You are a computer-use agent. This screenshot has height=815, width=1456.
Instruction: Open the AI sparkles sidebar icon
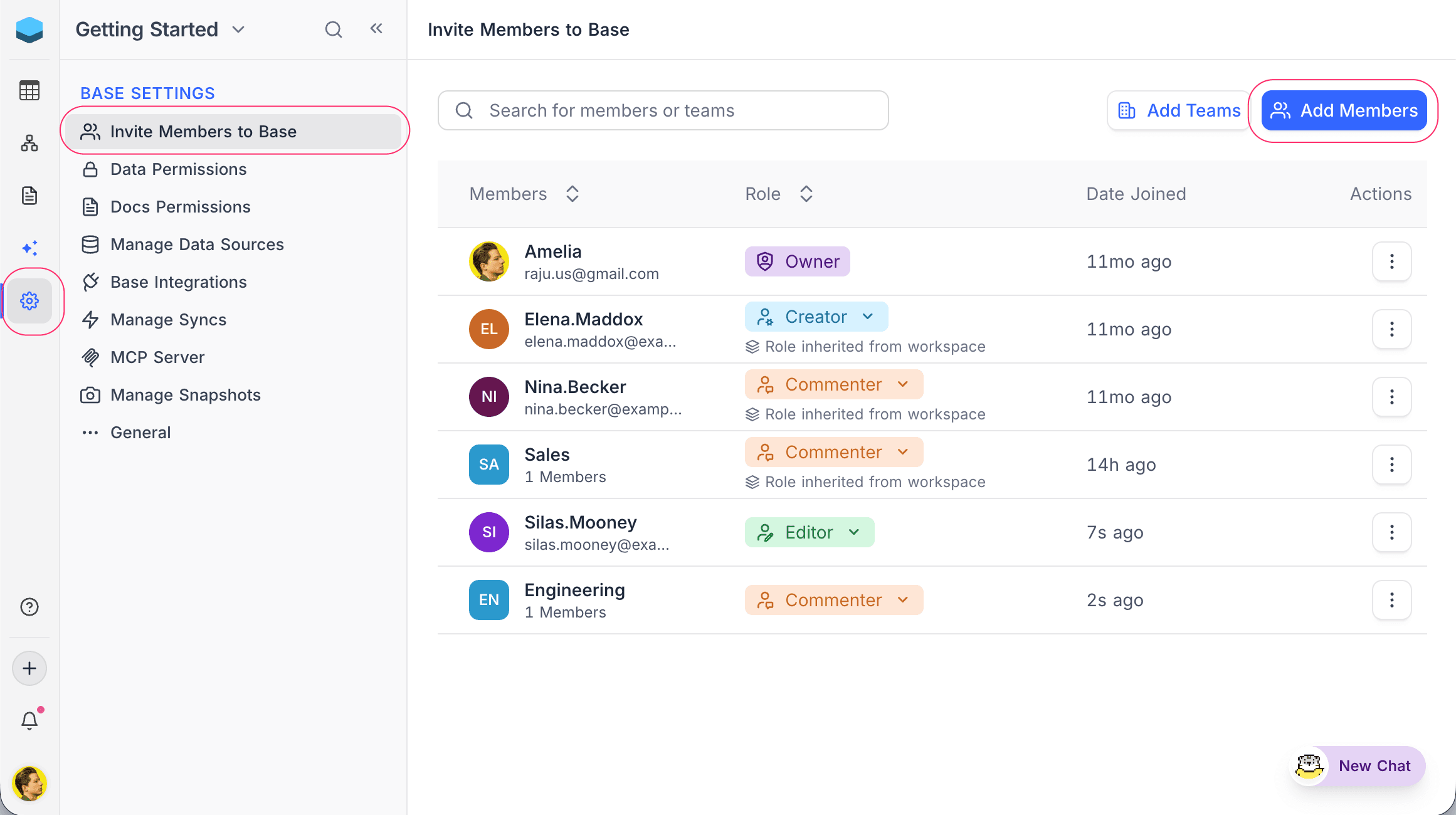click(29, 248)
